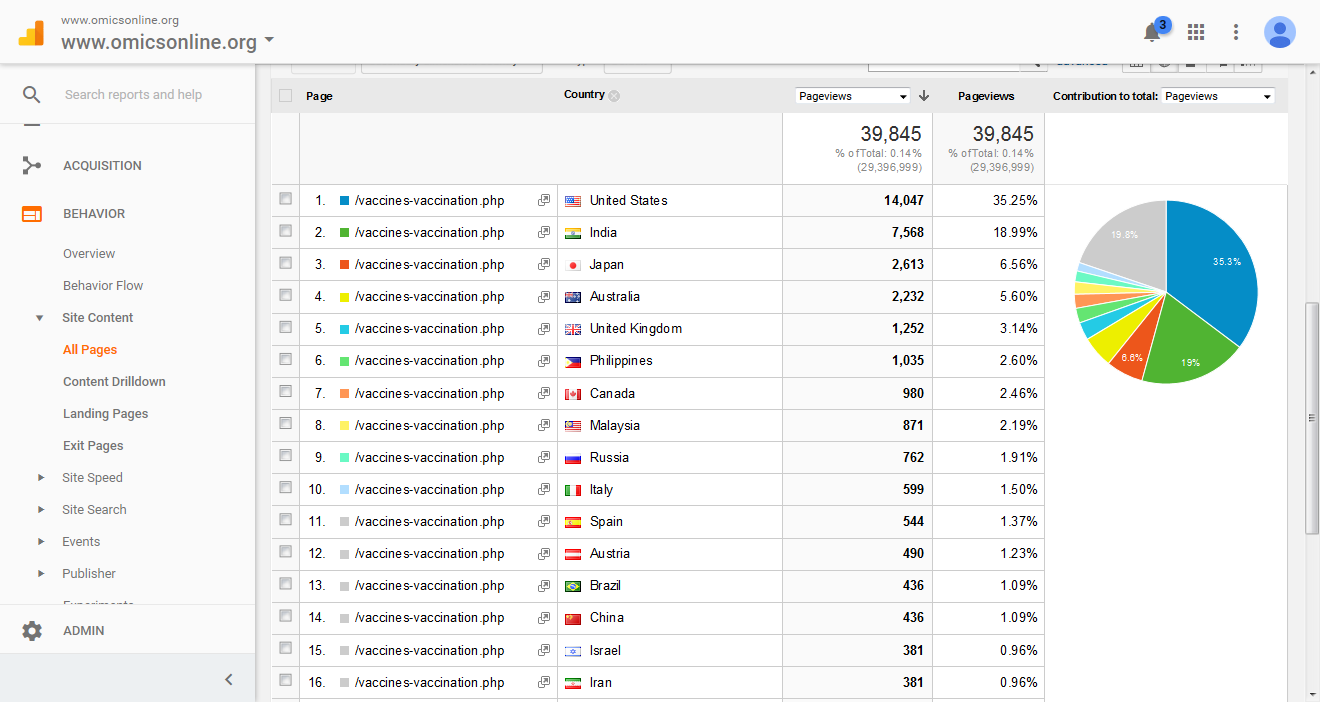Expand the Events section

pyautogui.click(x=41, y=542)
